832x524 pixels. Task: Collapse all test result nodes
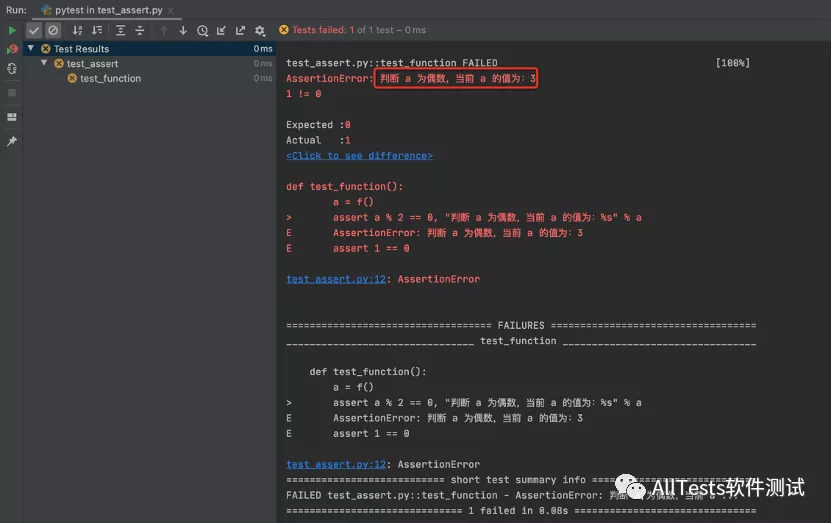click(x=140, y=30)
